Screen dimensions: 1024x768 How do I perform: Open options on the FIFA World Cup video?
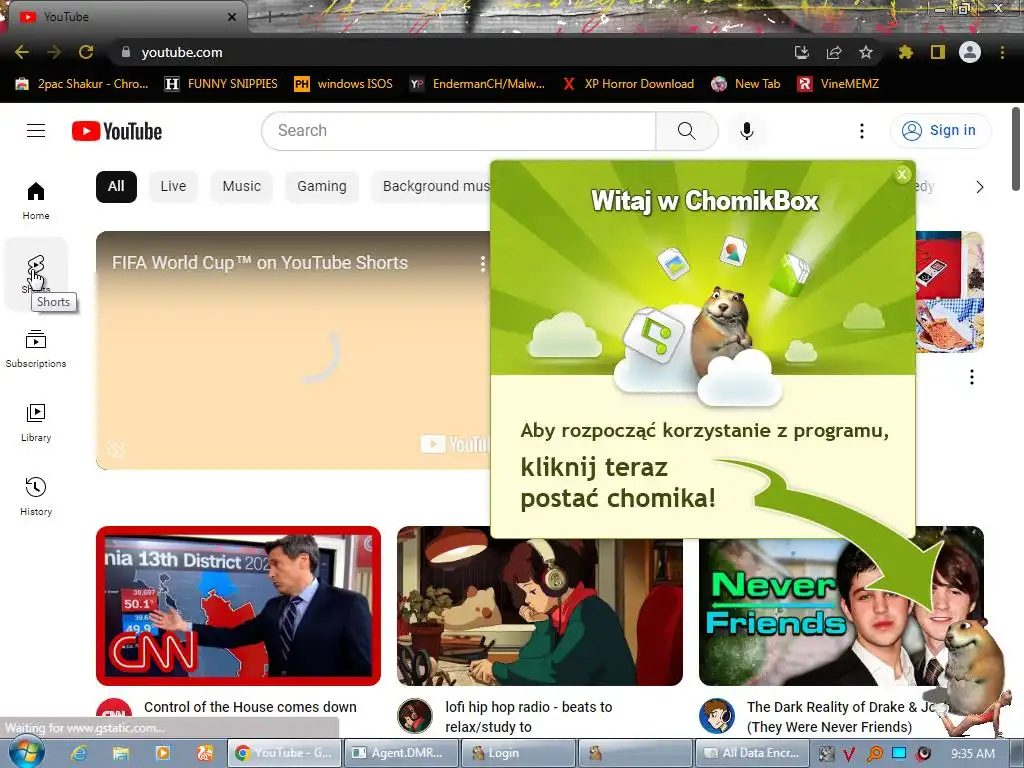coord(483,264)
